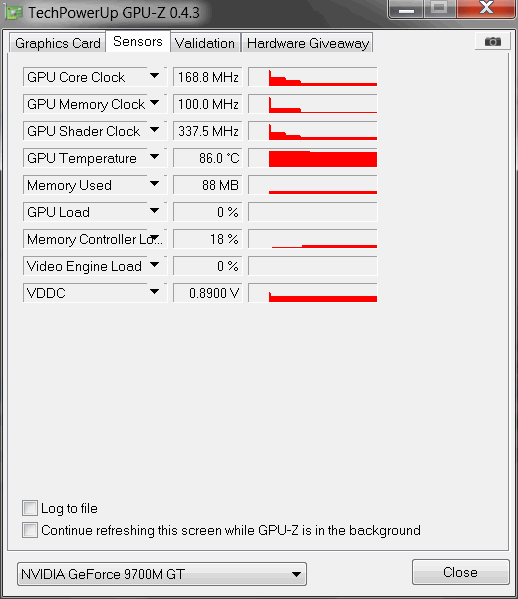
Task: Click the GPU-Z title bar app icon
Action: click(15, 13)
